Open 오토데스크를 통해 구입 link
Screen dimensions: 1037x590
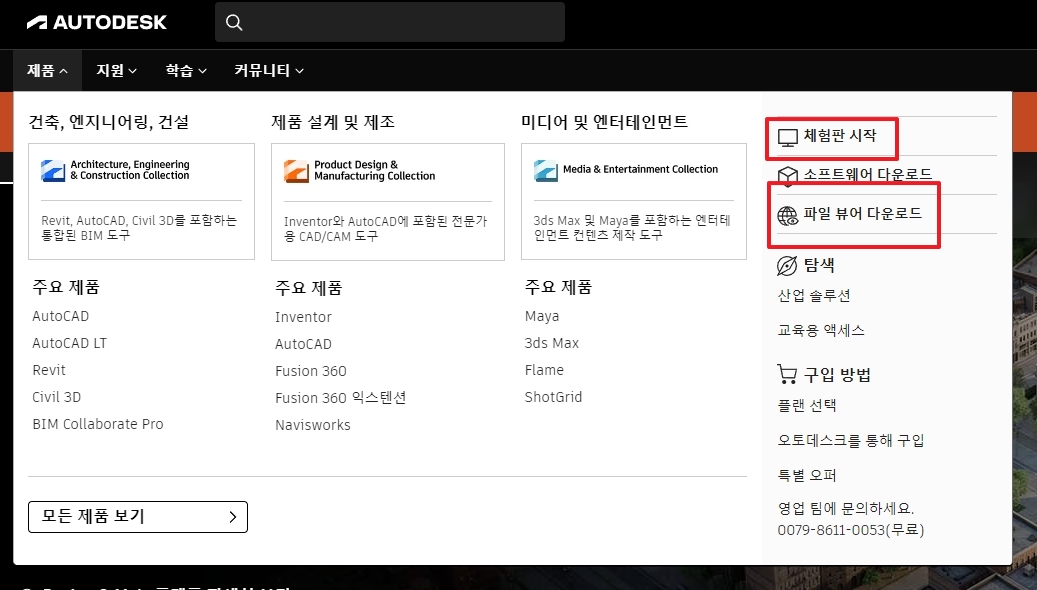(851, 441)
